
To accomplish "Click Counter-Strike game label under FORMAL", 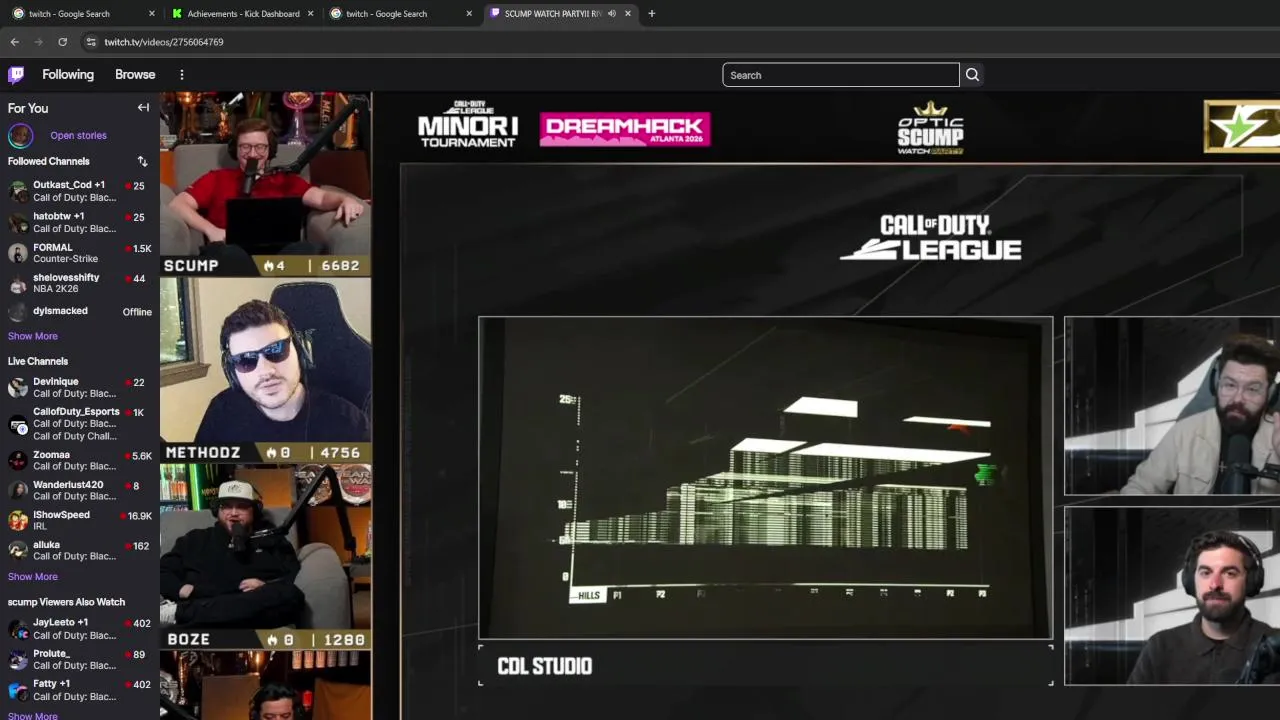I will [65, 259].
